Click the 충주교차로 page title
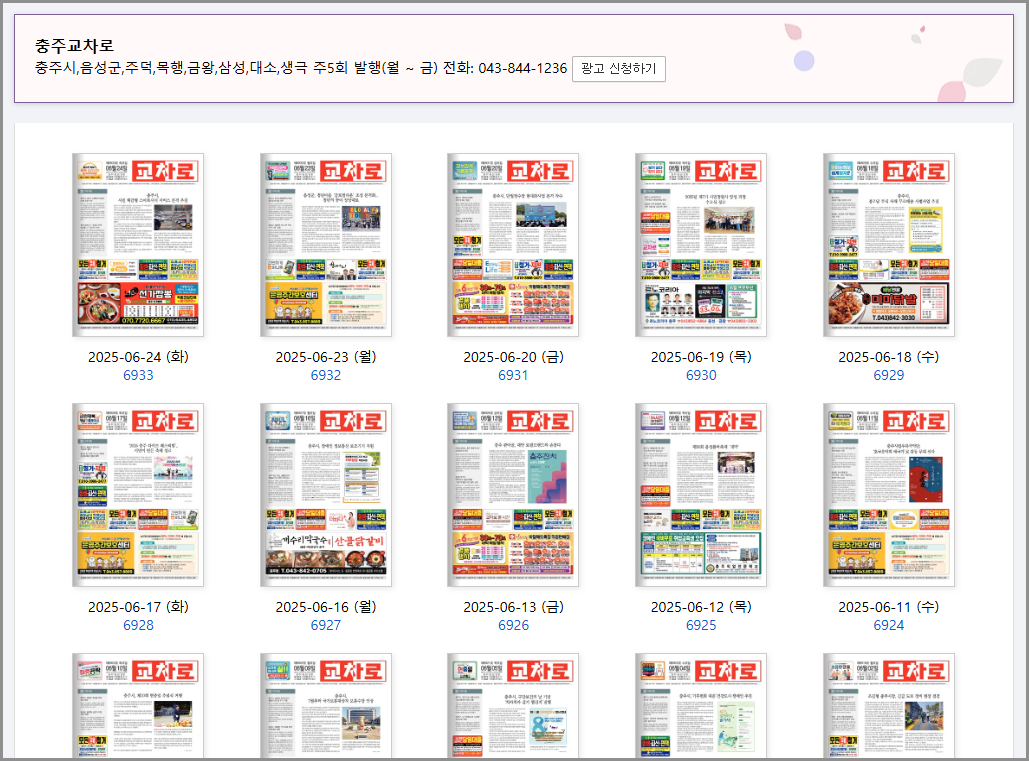The image size is (1029, 761). pyautogui.click(x=74, y=46)
